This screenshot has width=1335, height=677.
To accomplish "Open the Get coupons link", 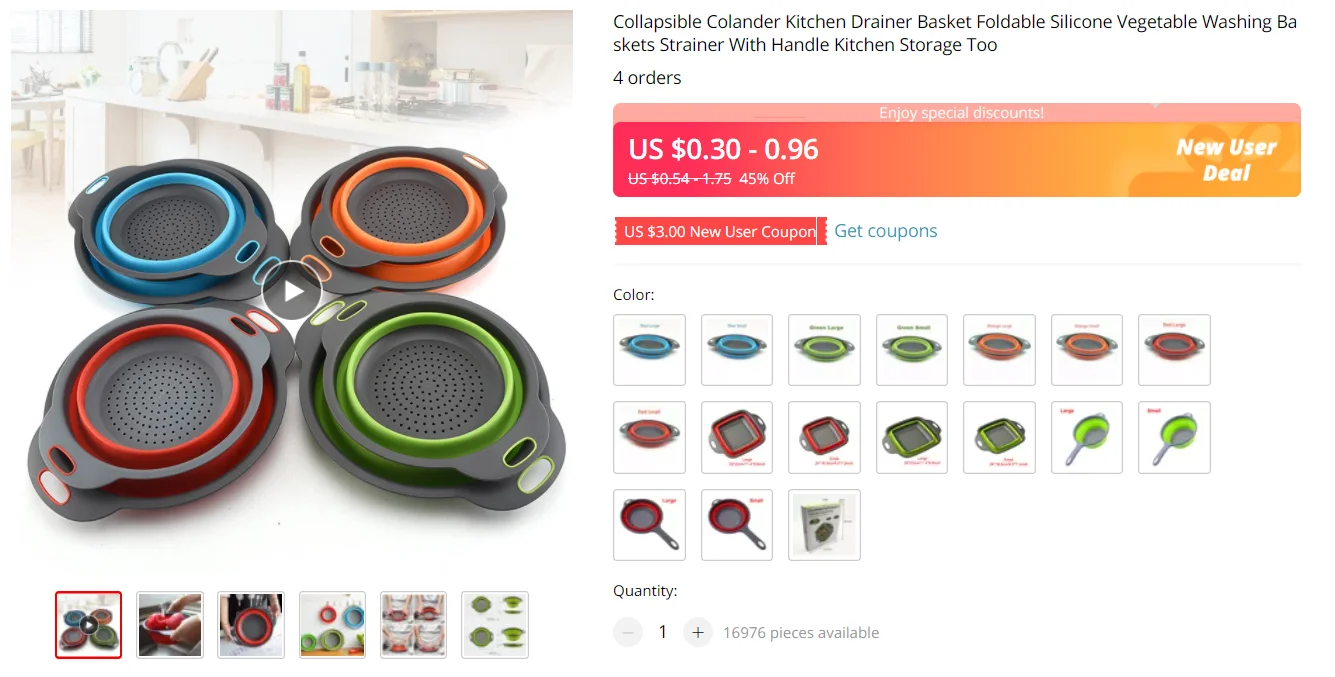I will pos(886,231).
